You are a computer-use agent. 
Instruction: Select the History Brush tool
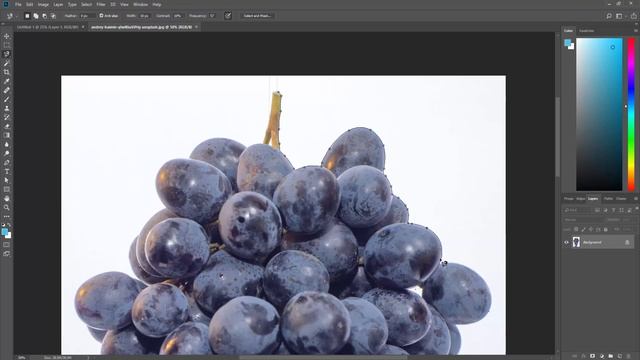(7, 117)
